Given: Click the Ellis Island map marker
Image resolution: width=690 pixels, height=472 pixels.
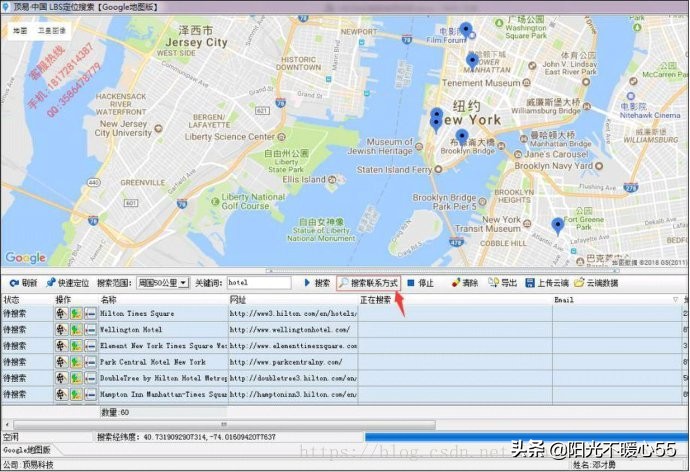Looking at the screenshot, I should 332,179.
